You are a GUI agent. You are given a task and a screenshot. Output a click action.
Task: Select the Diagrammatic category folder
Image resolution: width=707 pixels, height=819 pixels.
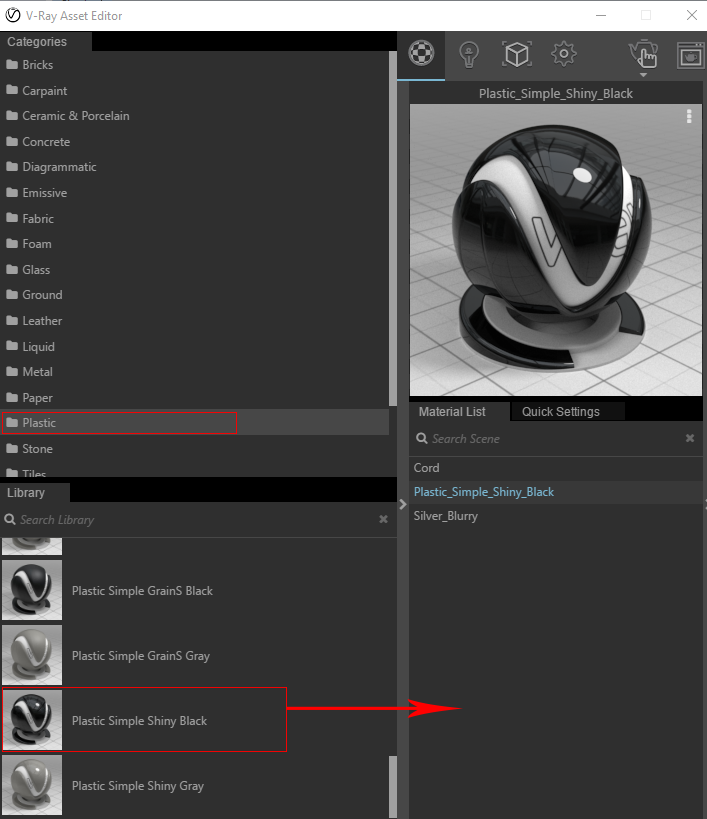195,167
